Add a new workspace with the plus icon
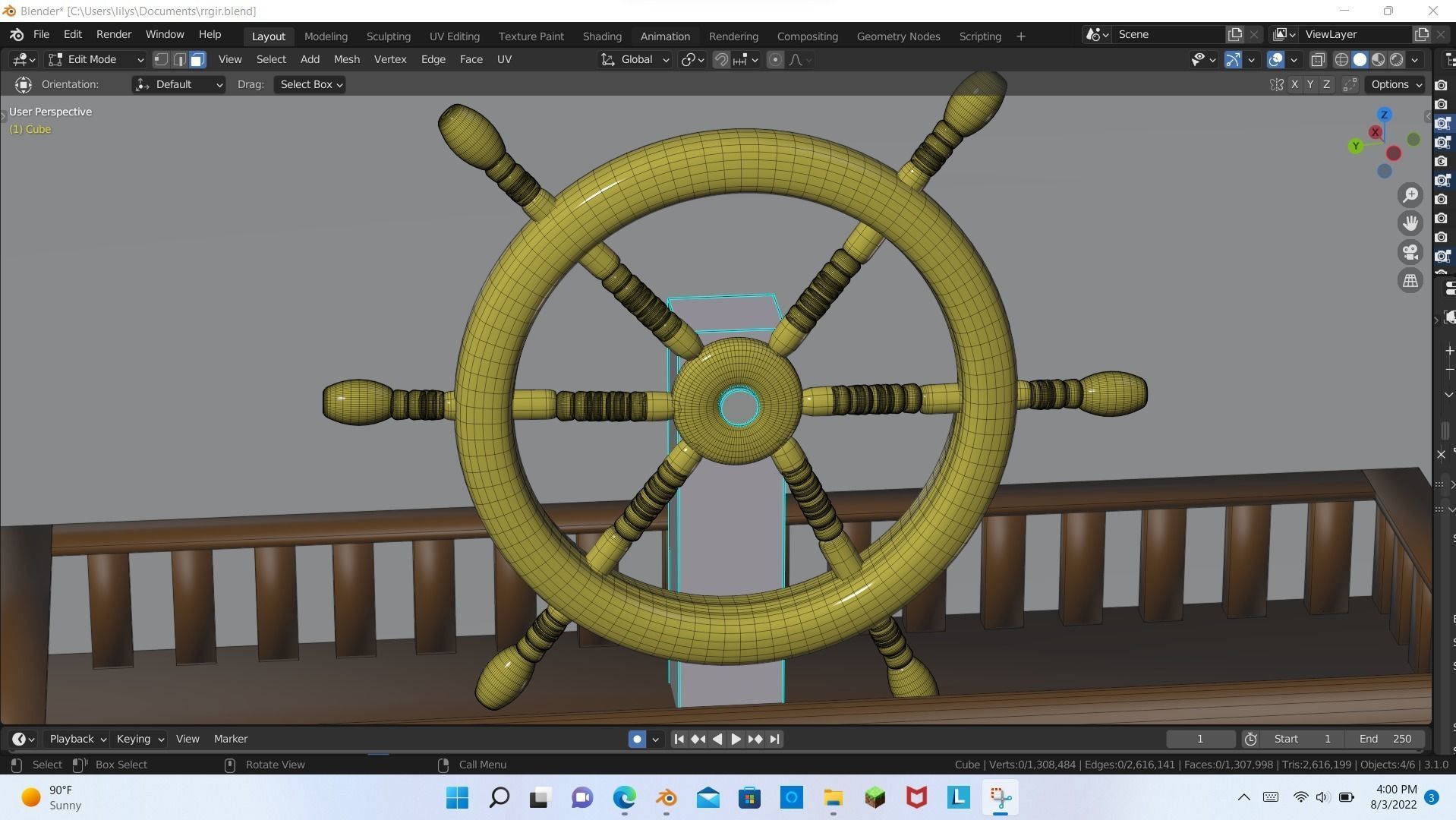Screen dimensions: 1456x820 1021,36
